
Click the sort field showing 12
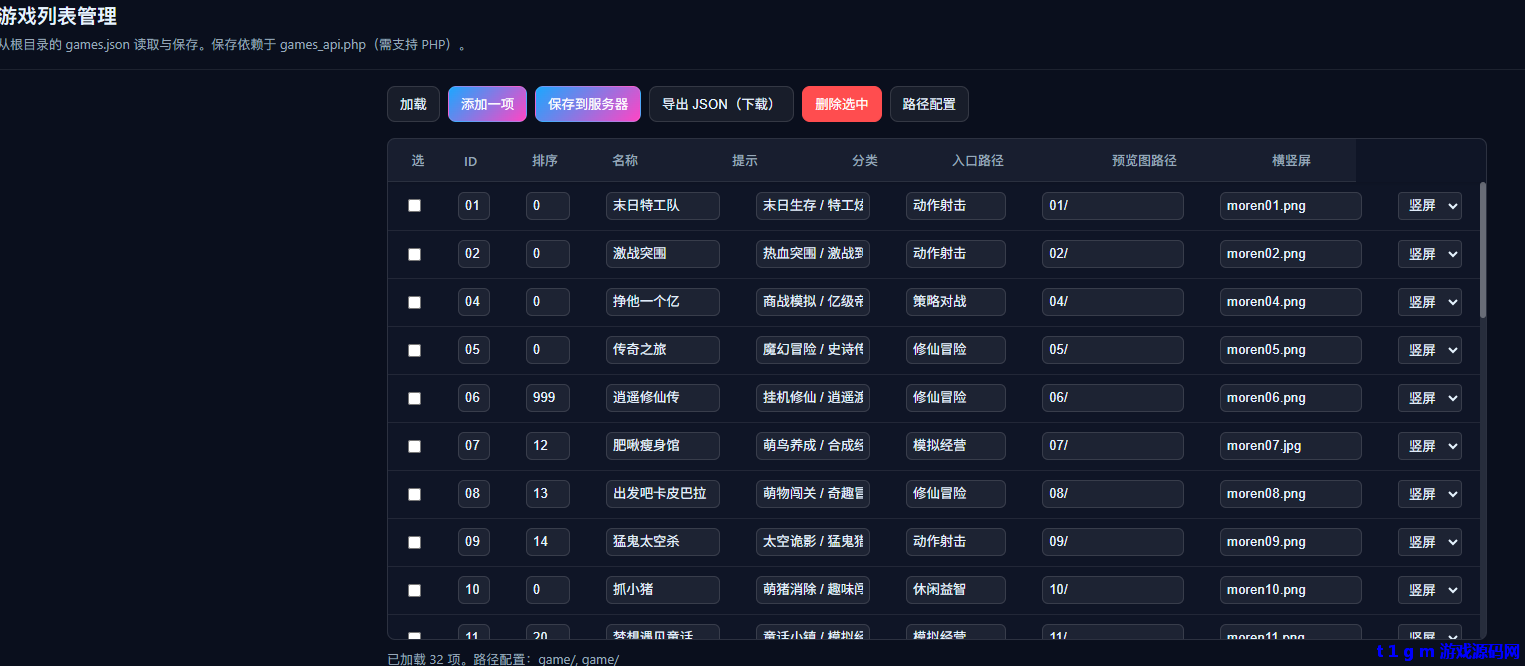547,445
